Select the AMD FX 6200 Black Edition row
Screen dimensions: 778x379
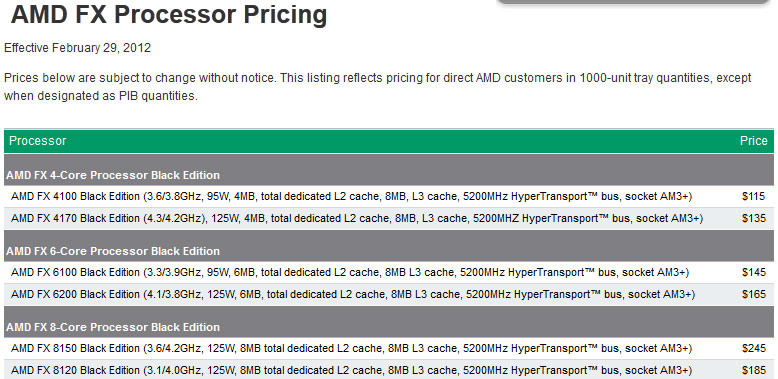tap(389, 294)
